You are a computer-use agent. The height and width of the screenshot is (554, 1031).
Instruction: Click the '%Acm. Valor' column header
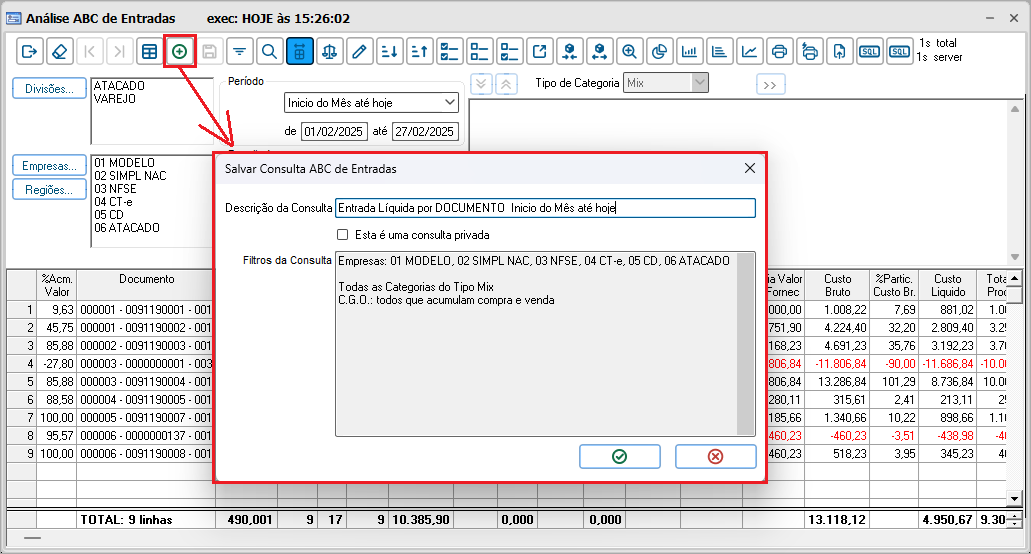pos(57,285)
